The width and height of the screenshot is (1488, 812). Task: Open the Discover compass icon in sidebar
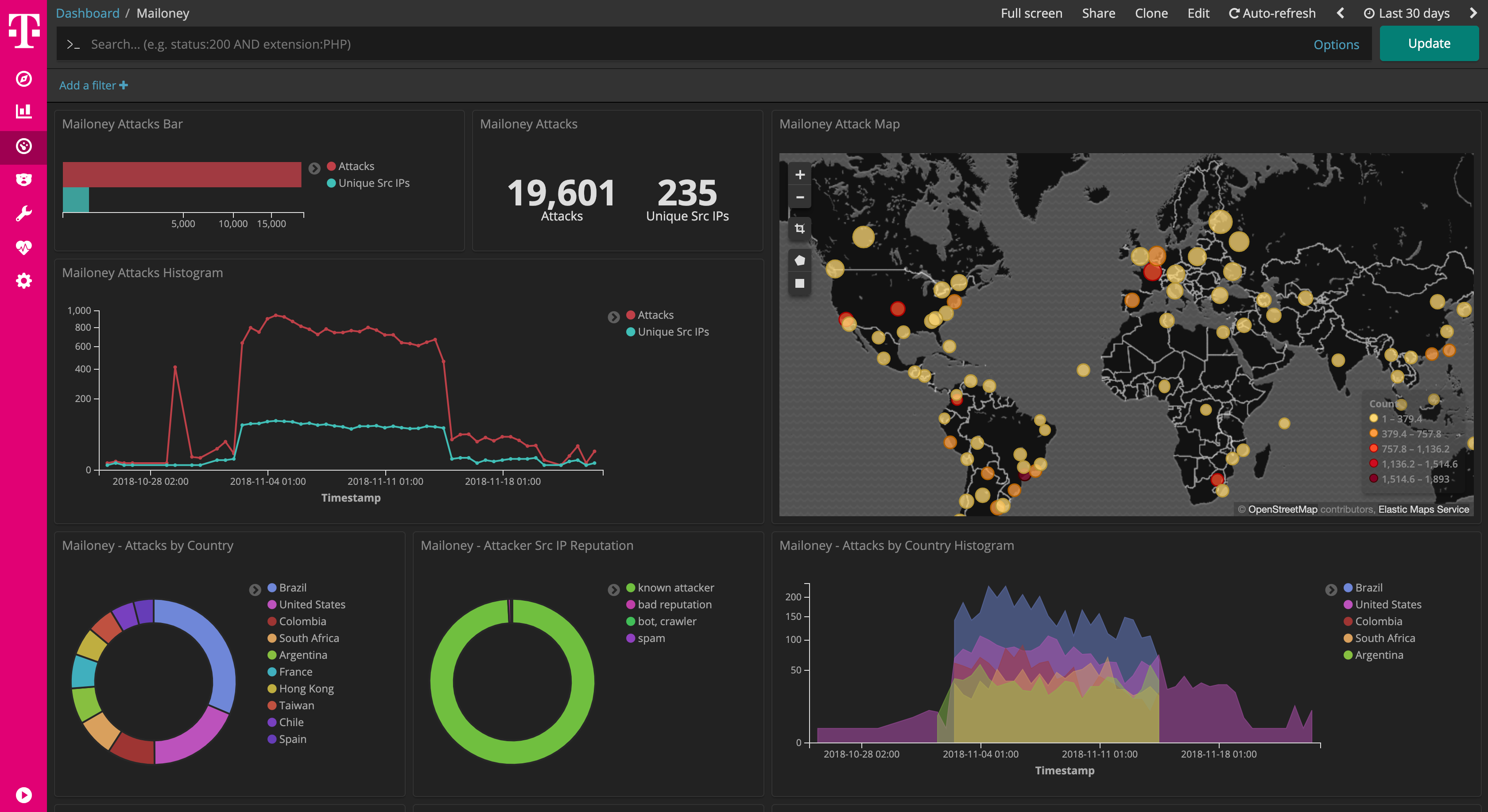click(23, 80)
